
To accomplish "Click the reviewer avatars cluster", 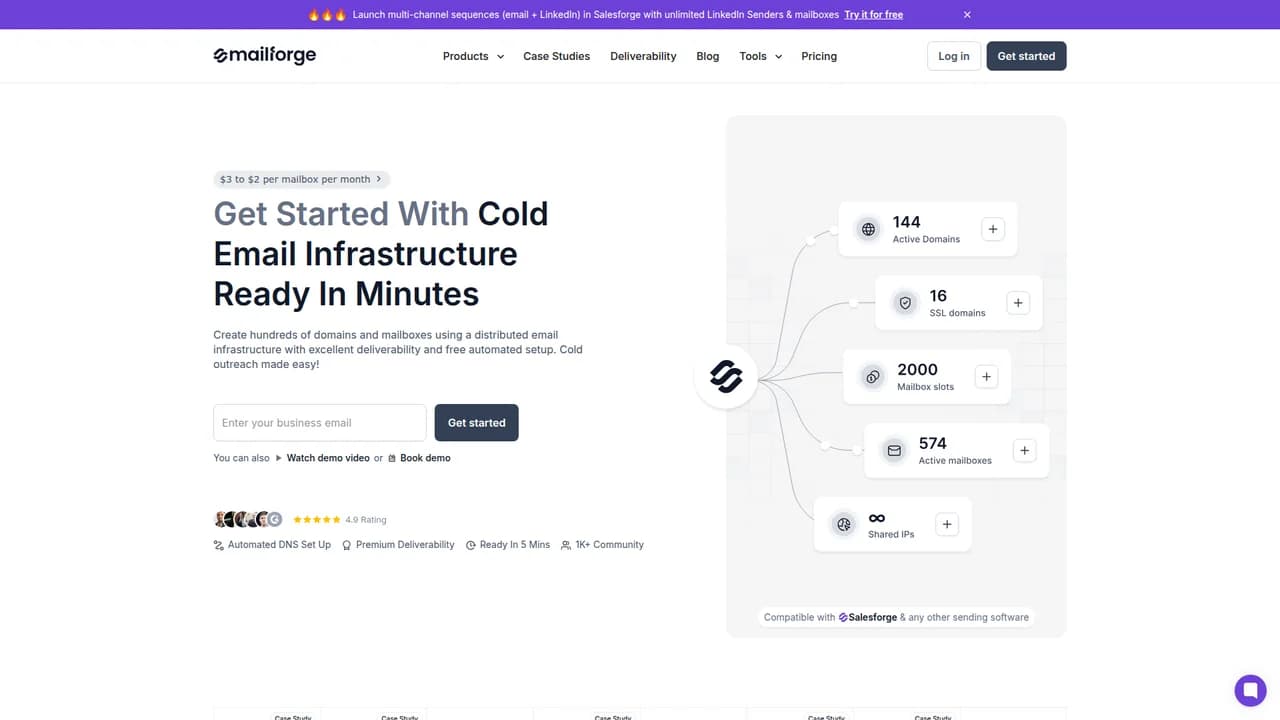I will pyautogui.click(x=248, y=520).
